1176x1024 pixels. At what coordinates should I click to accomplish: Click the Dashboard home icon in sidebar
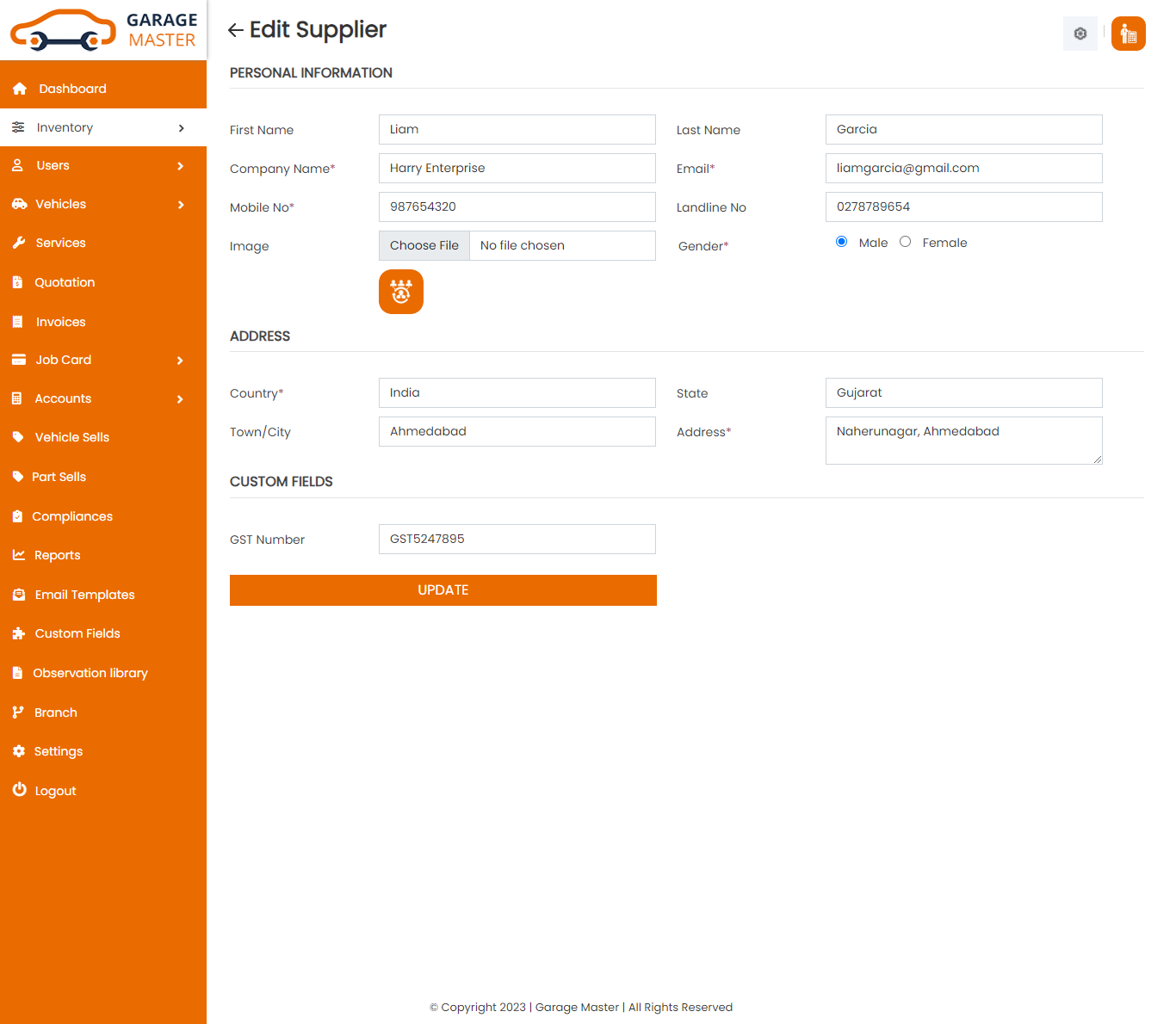coord(20,89)
